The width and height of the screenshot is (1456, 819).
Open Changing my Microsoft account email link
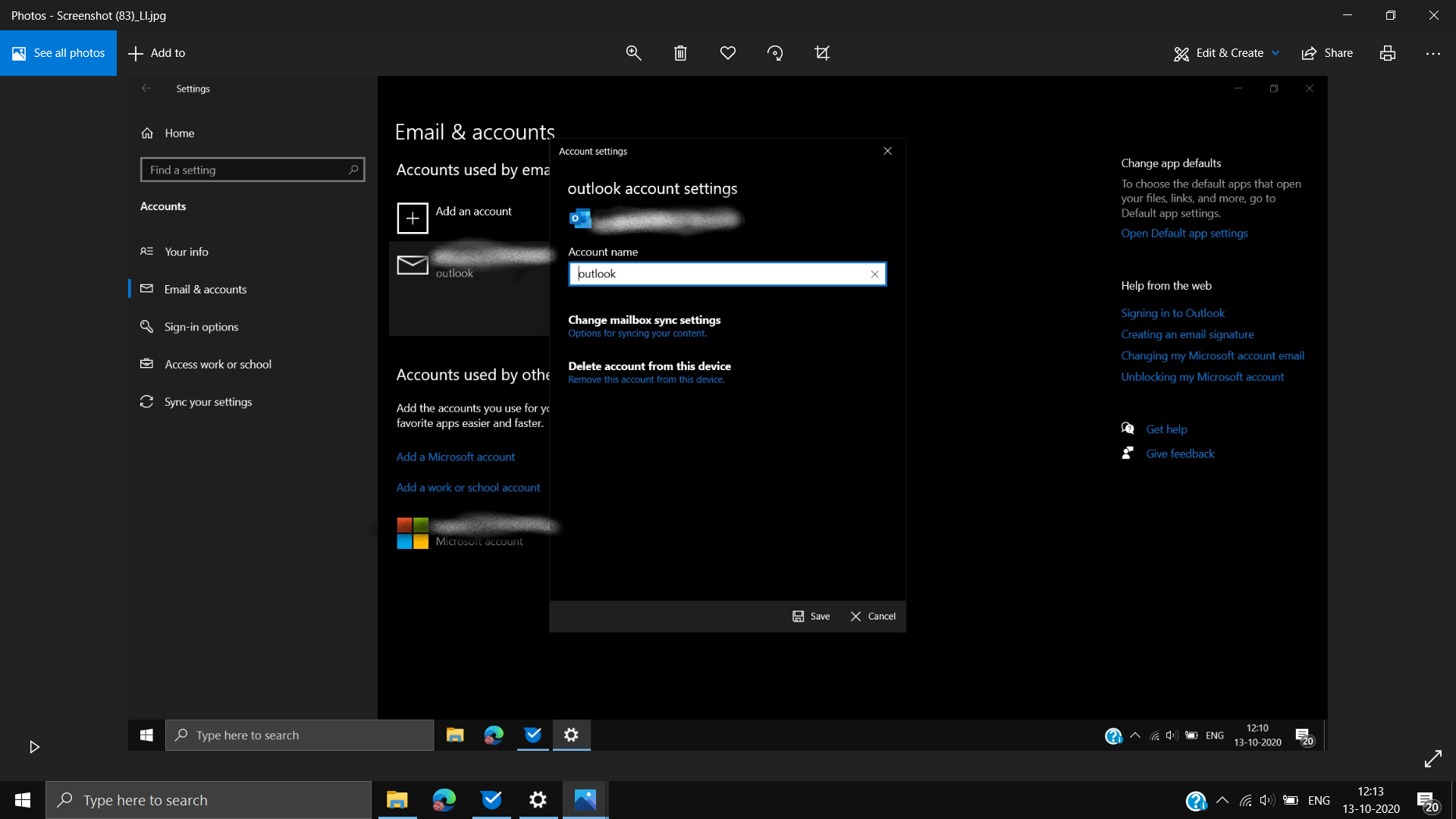(1213, 356)
